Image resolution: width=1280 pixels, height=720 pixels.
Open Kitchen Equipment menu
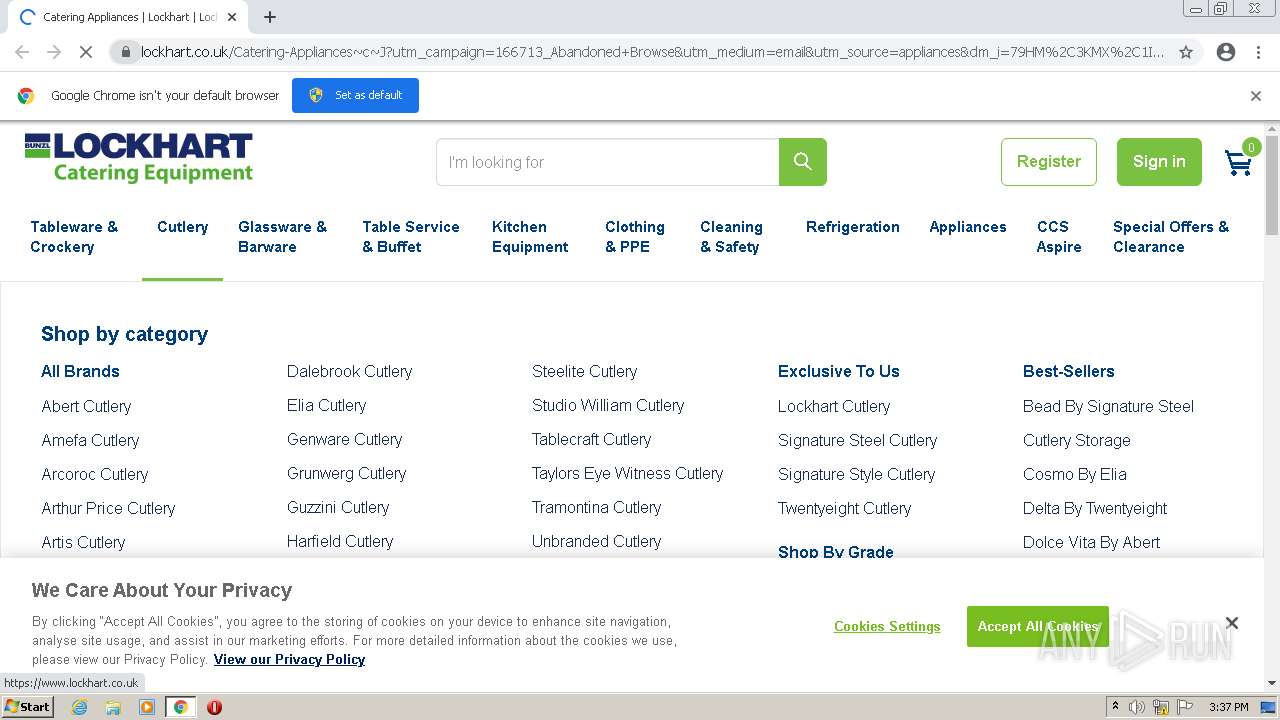pyautogui.click(x=530, y=237)
